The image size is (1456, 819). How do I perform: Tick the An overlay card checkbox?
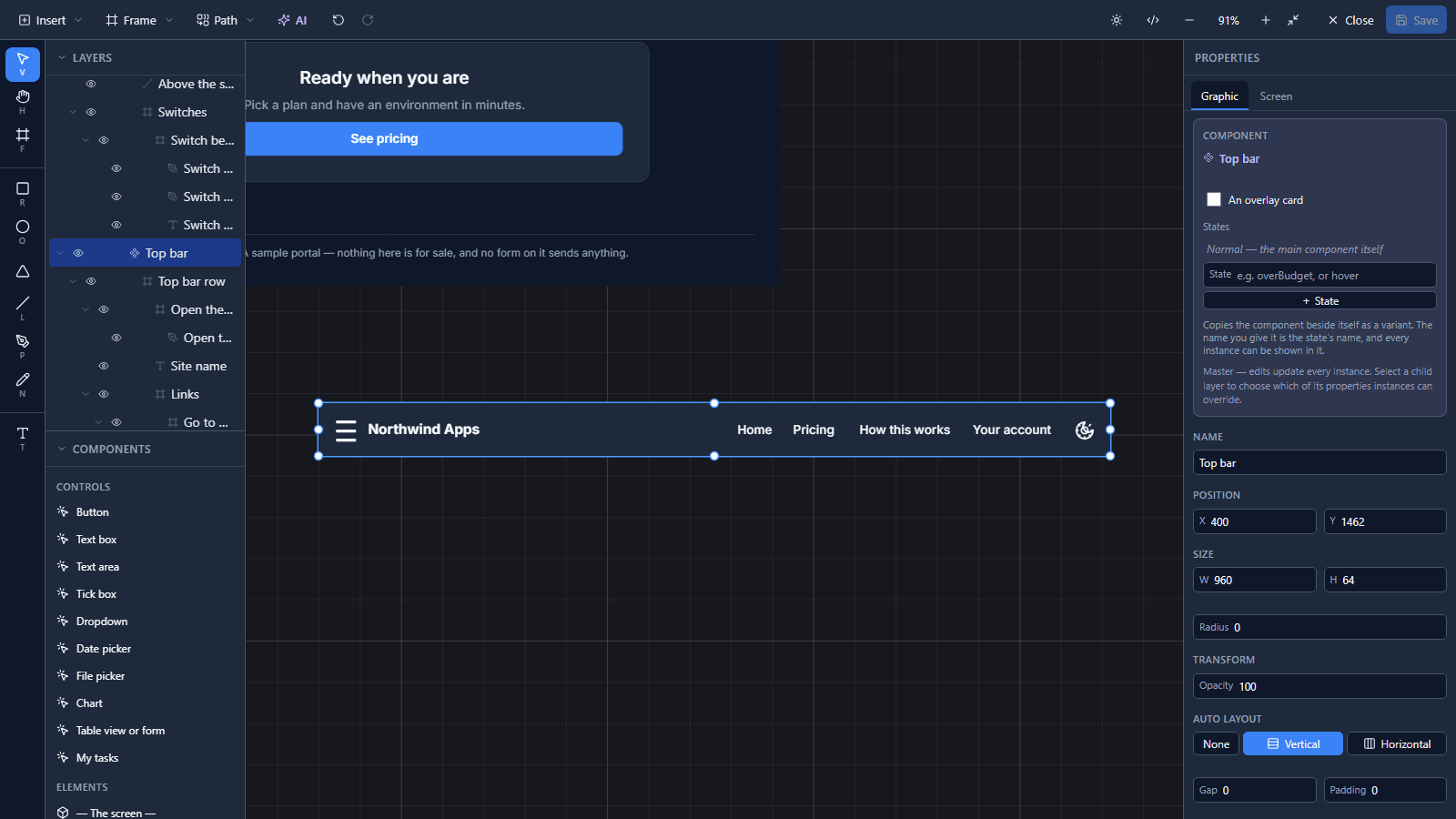tap(1214, 199)
